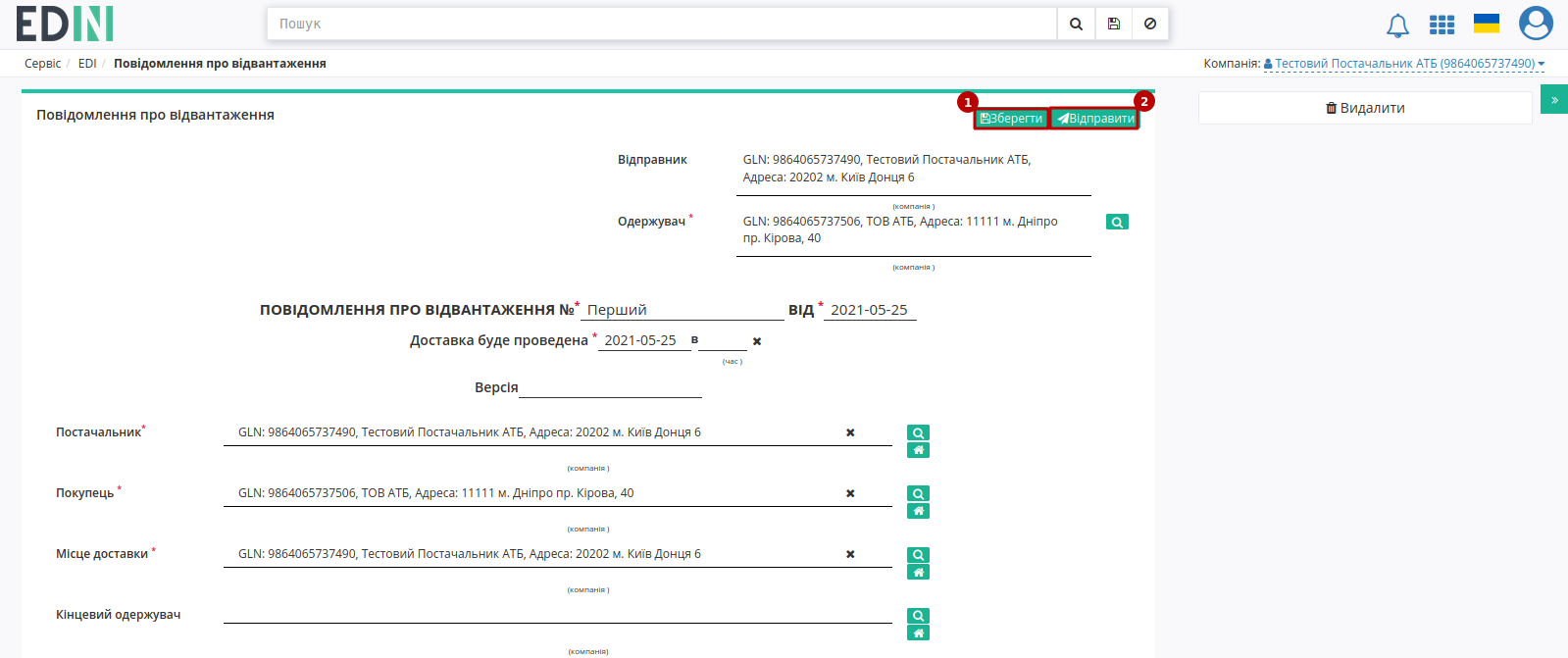
Task: Click breadcrumb text 'Повідомлення про відвантаження'
Action: [x=220, y=64]
